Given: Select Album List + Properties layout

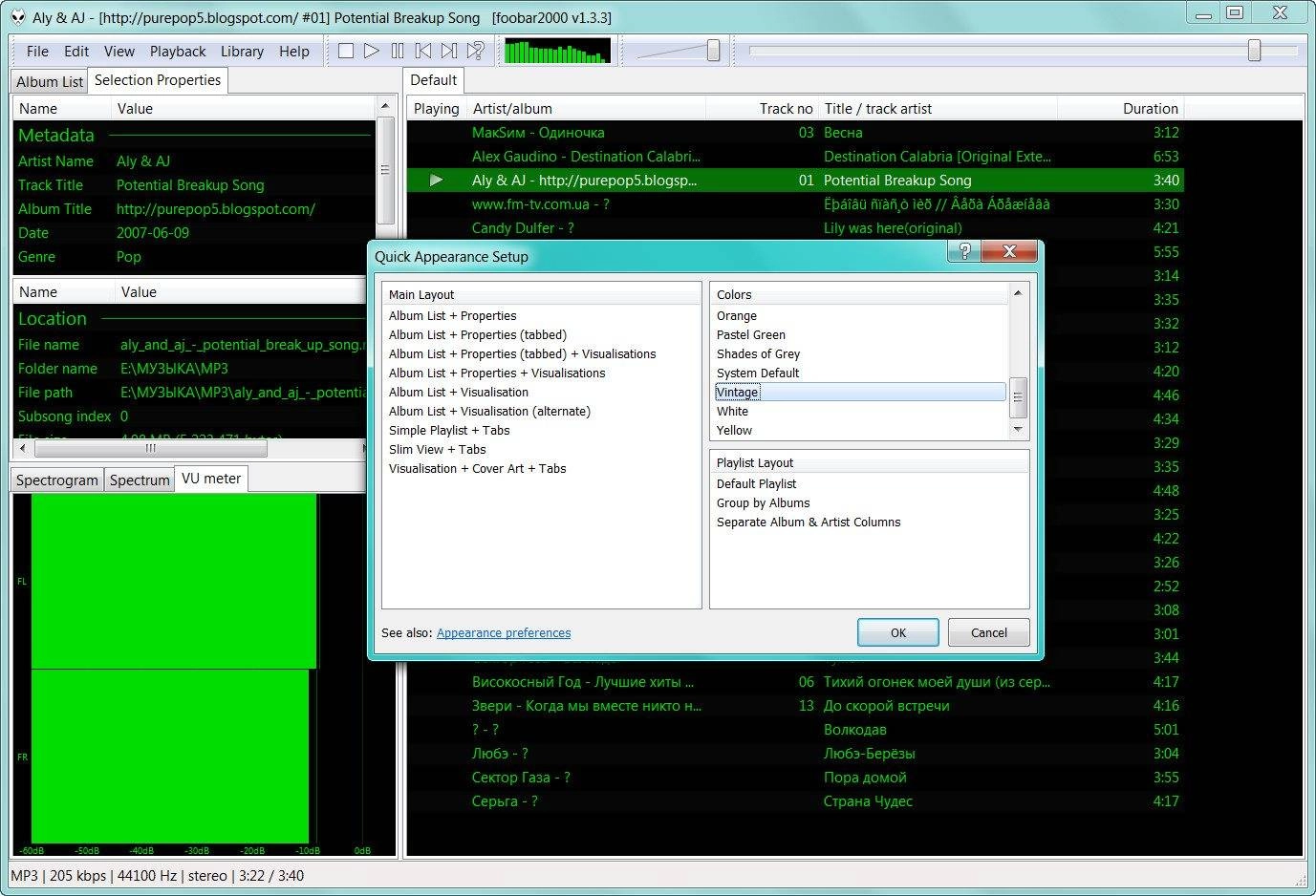Looking at the screenshot, I should [453, 316].
